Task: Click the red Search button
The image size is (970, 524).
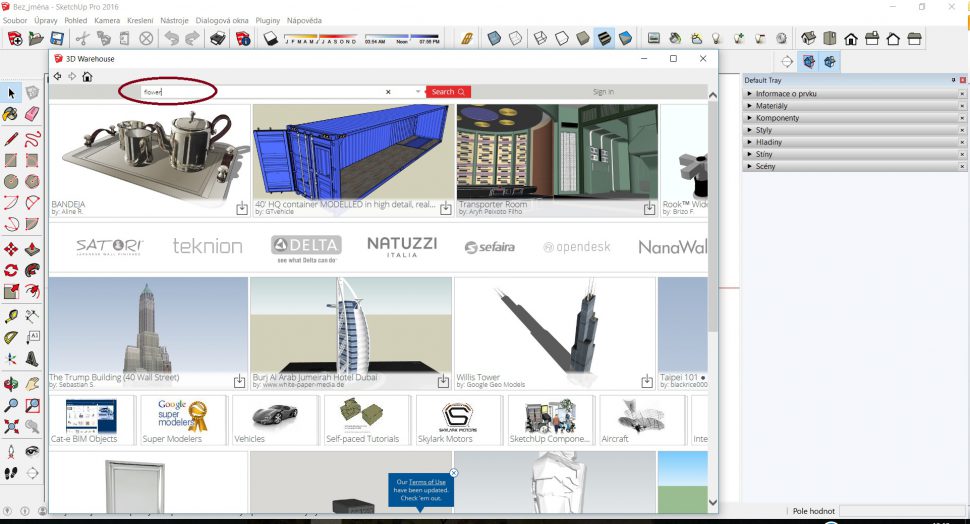Action: 448,92
